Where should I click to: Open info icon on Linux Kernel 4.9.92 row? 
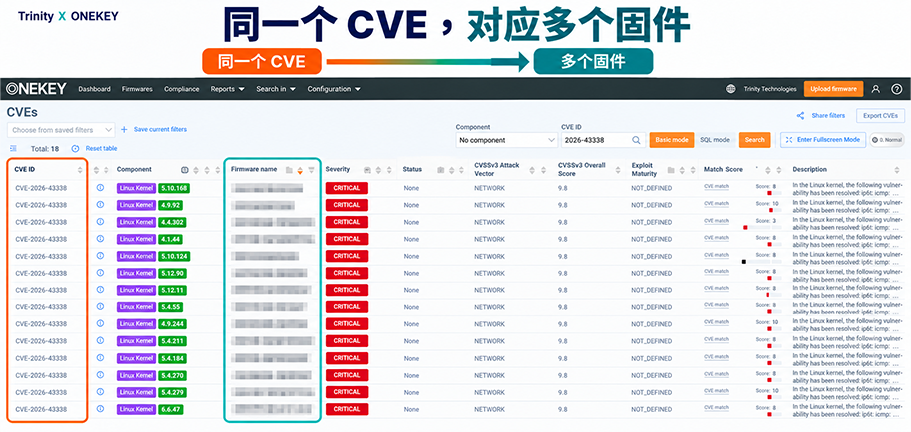pos(100,204)
